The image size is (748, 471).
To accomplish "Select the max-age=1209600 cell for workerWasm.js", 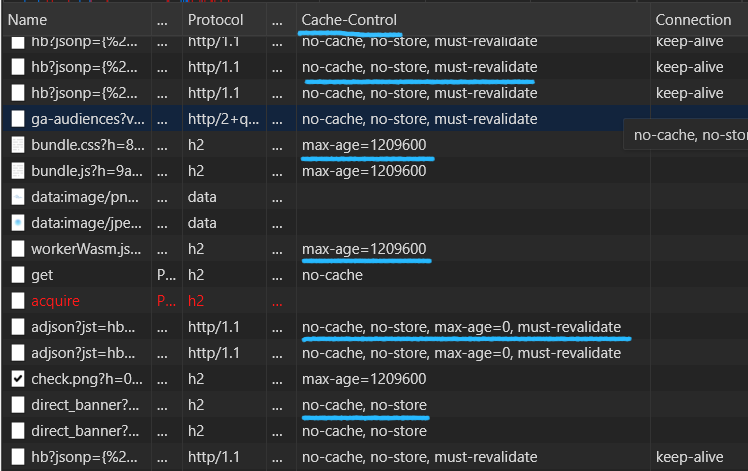I will click(x=364, y=249).
